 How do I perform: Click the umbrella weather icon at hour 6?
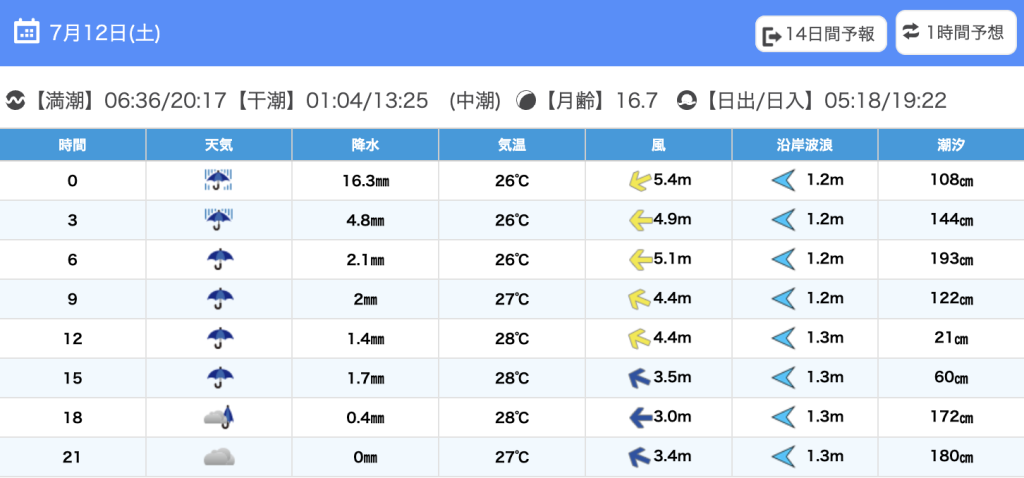218,260
